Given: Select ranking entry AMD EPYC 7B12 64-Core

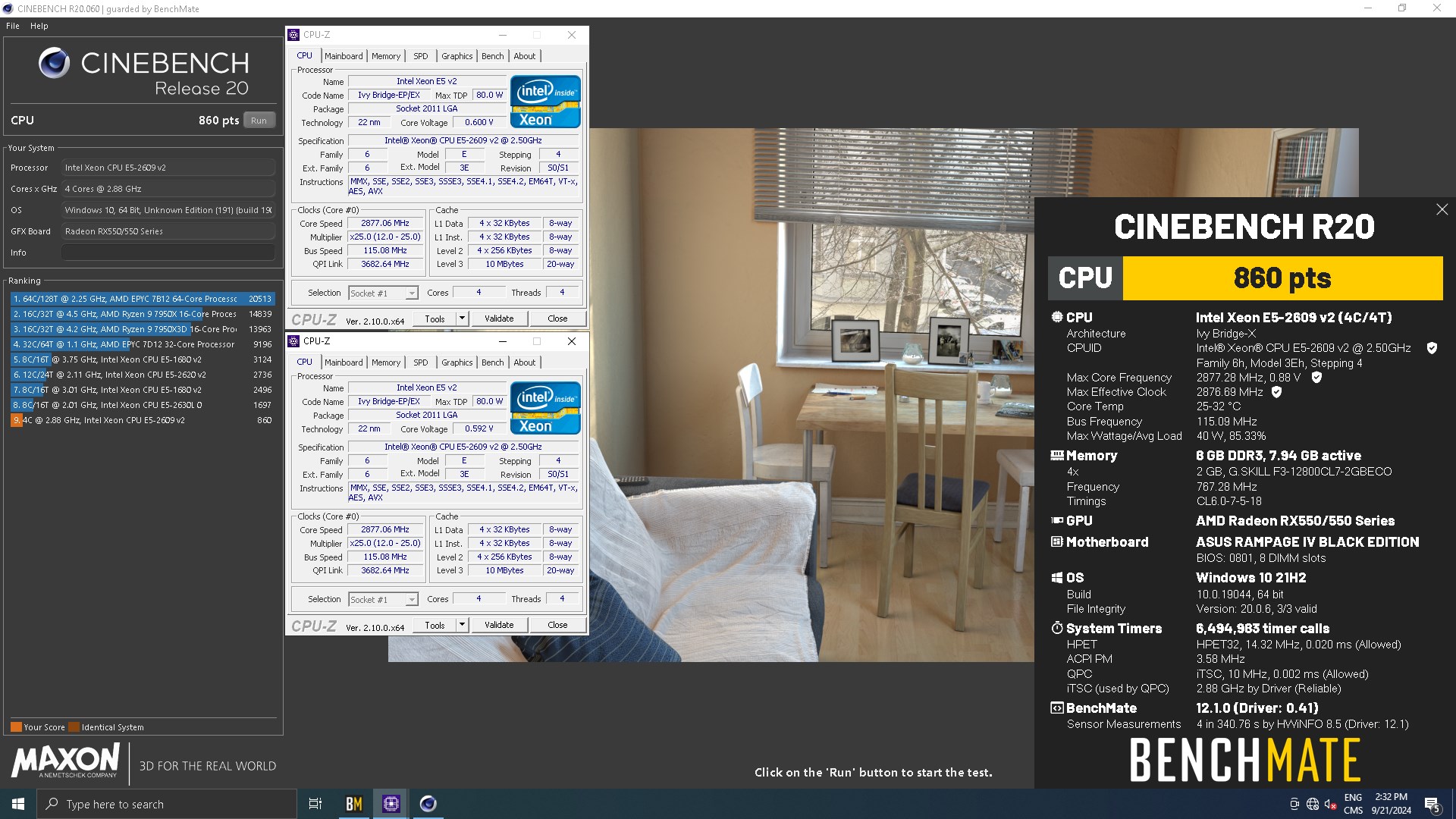Looking at the screenshot, I should (143, 299).
